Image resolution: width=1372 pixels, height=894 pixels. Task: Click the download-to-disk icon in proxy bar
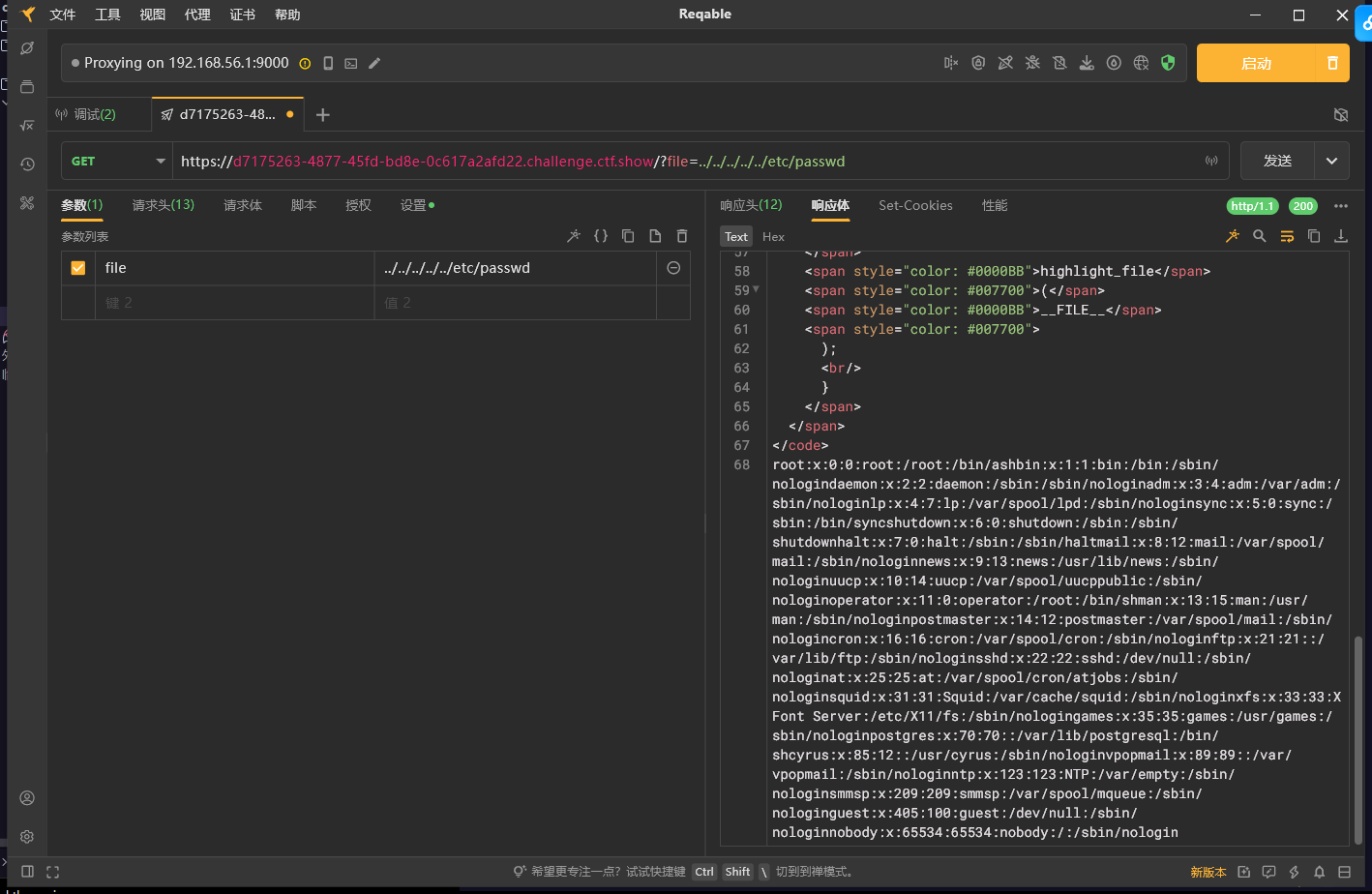click(1087, 63)
